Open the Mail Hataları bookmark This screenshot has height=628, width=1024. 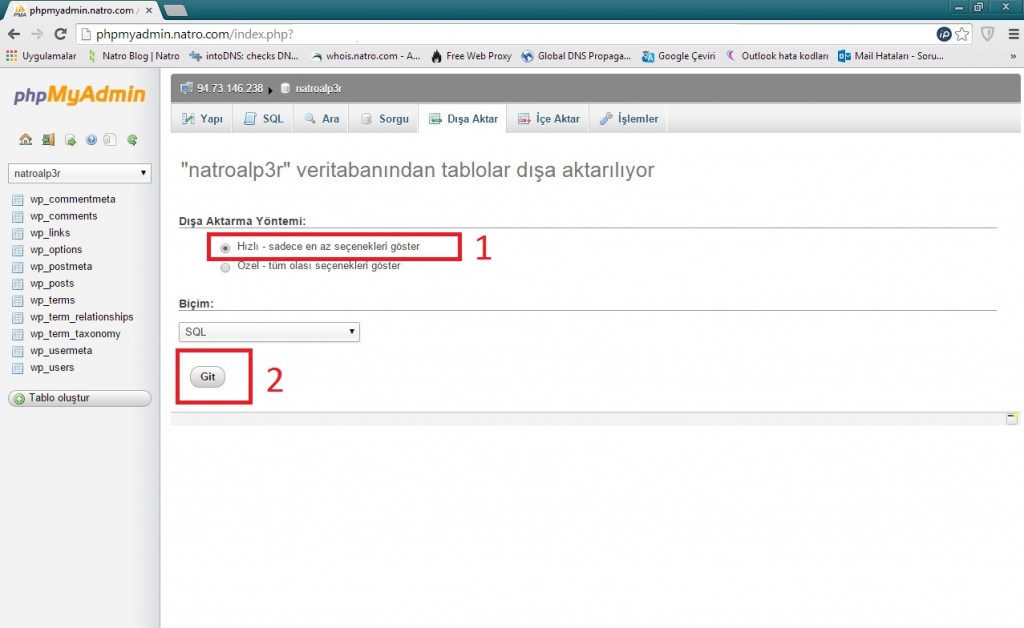tap(891, 56)
